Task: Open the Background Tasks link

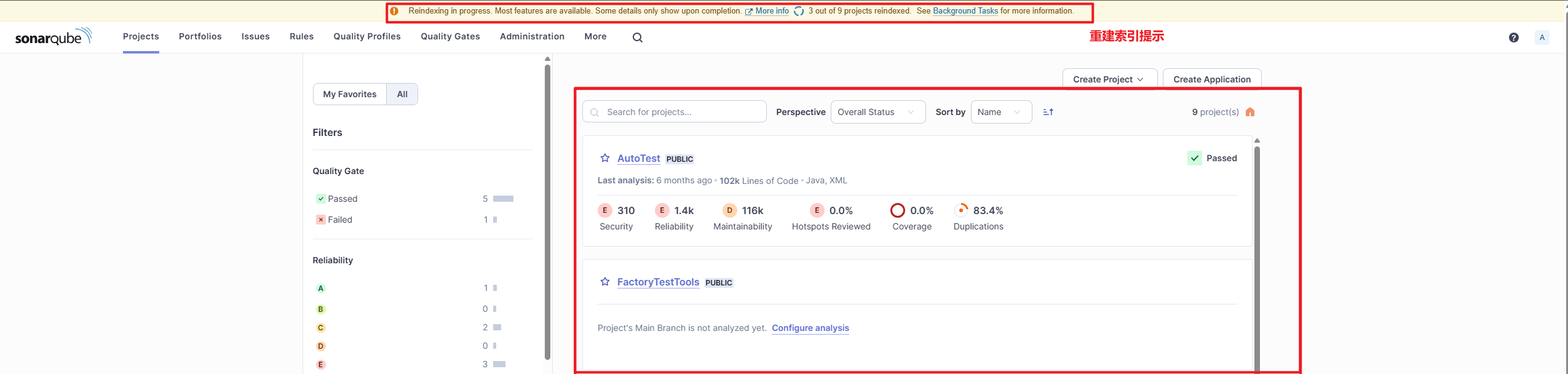Action: tap(965, 11)
